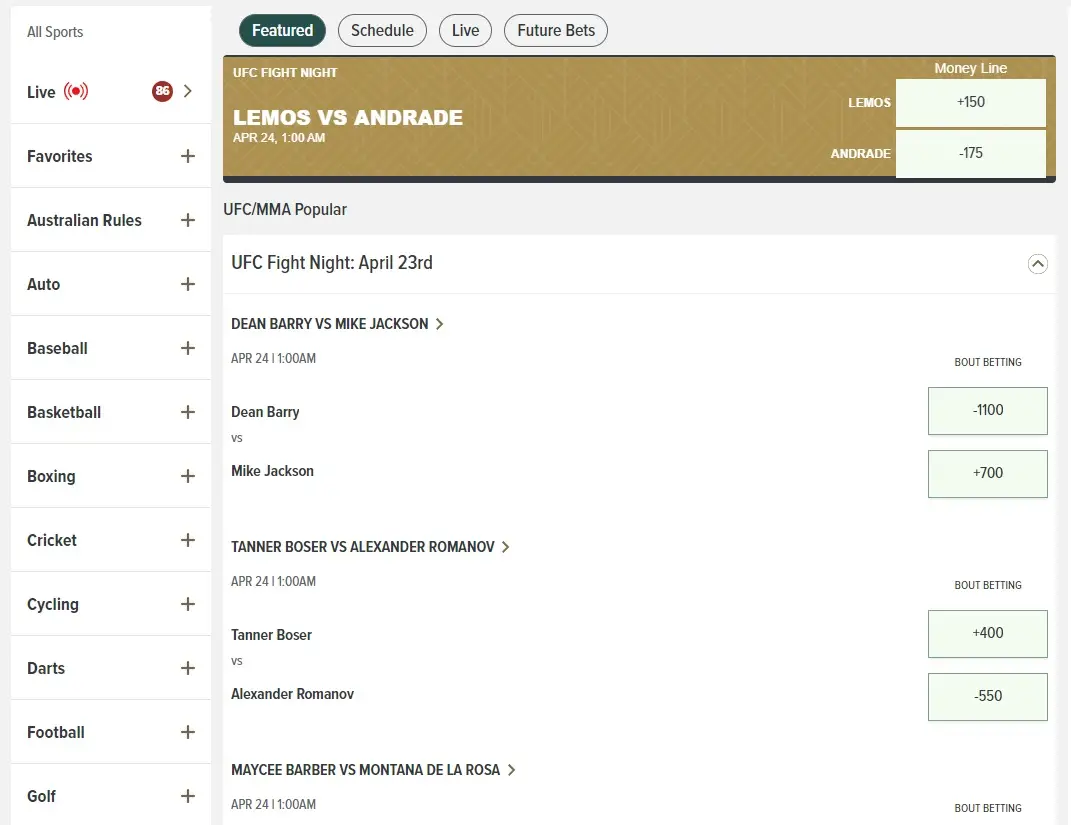This screenshot has width=1071, height=825.
Task: Open Tanner Boser vs Alexander Romanov chevron
Action: (x=505, y=547)
